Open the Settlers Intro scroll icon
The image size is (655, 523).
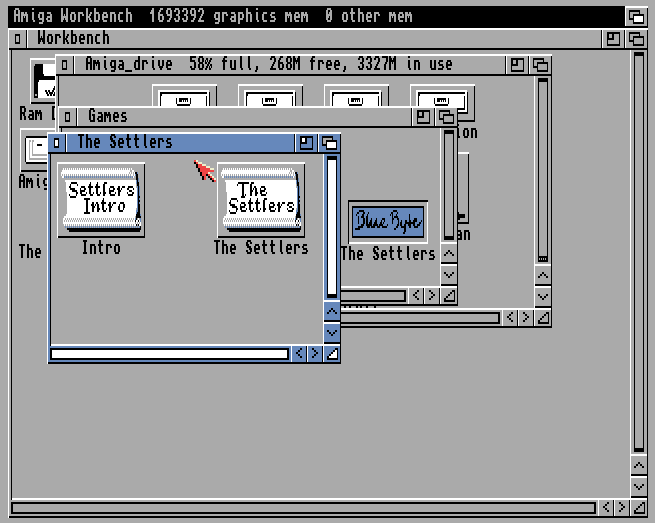tap(101, 201)
